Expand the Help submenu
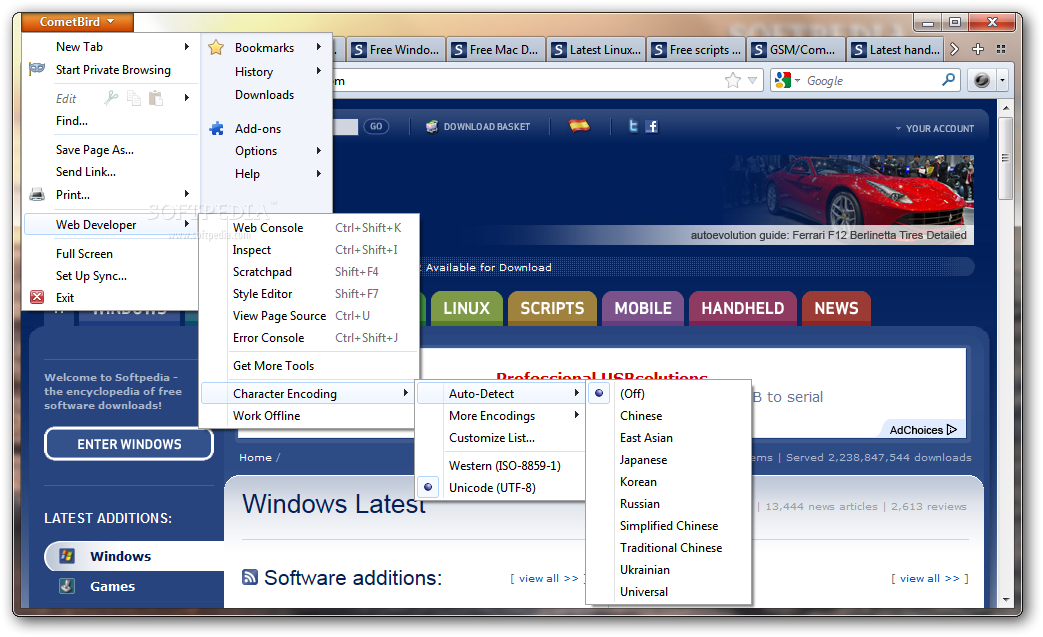The height and width of the screenshot is (637, 1043). (x=267, y=174)
